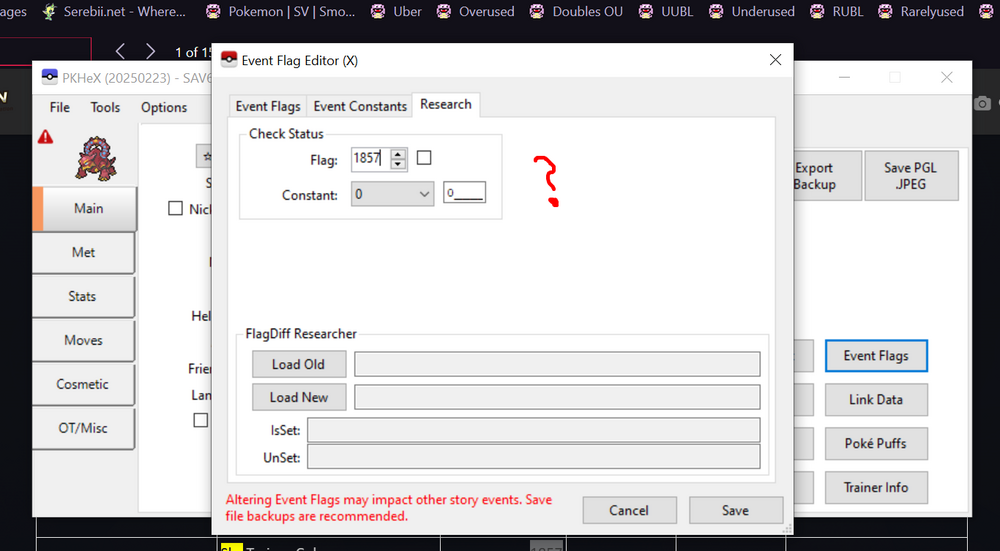Viewport: 1000px width, 551px height.
Task: Open the Tools menu
Action: (x=105, y=107)
